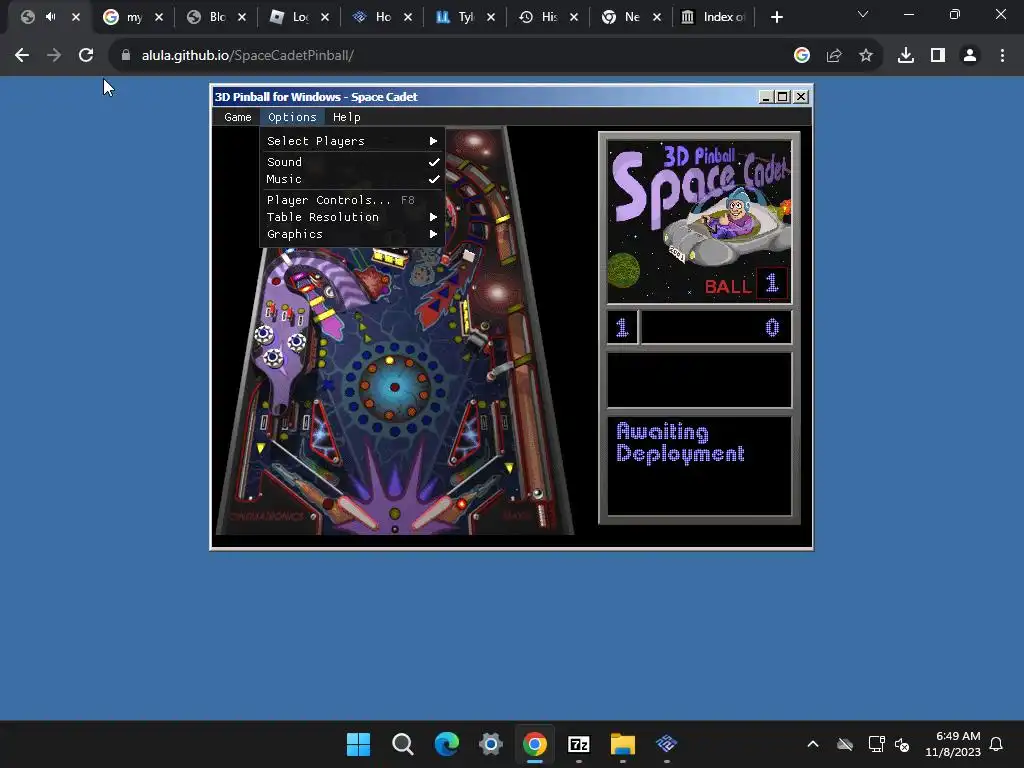
Task: Bookmark this page with the star icon
Action: pyautogui.click(x=866, y=56)
